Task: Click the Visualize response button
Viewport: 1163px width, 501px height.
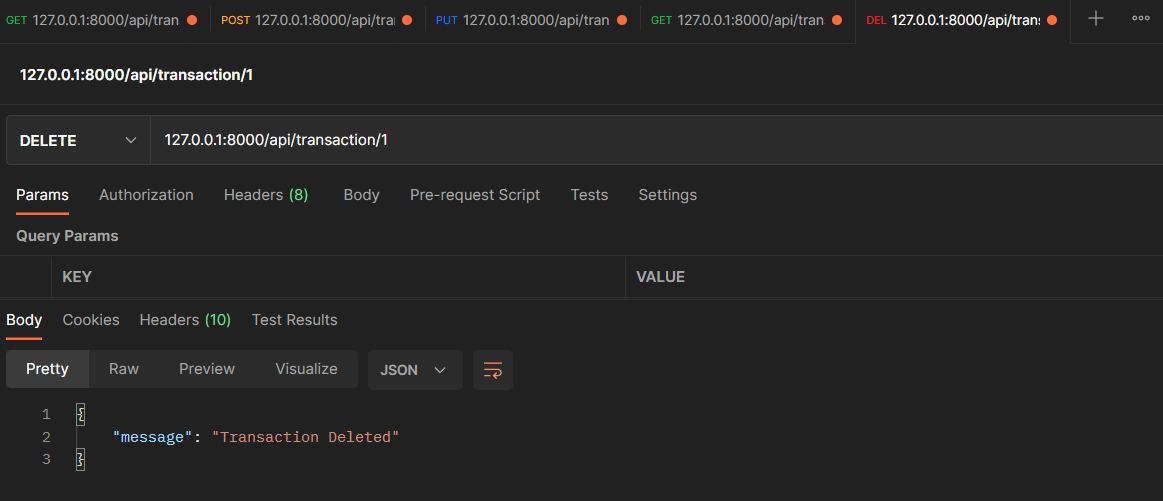Action: [306, 369]
